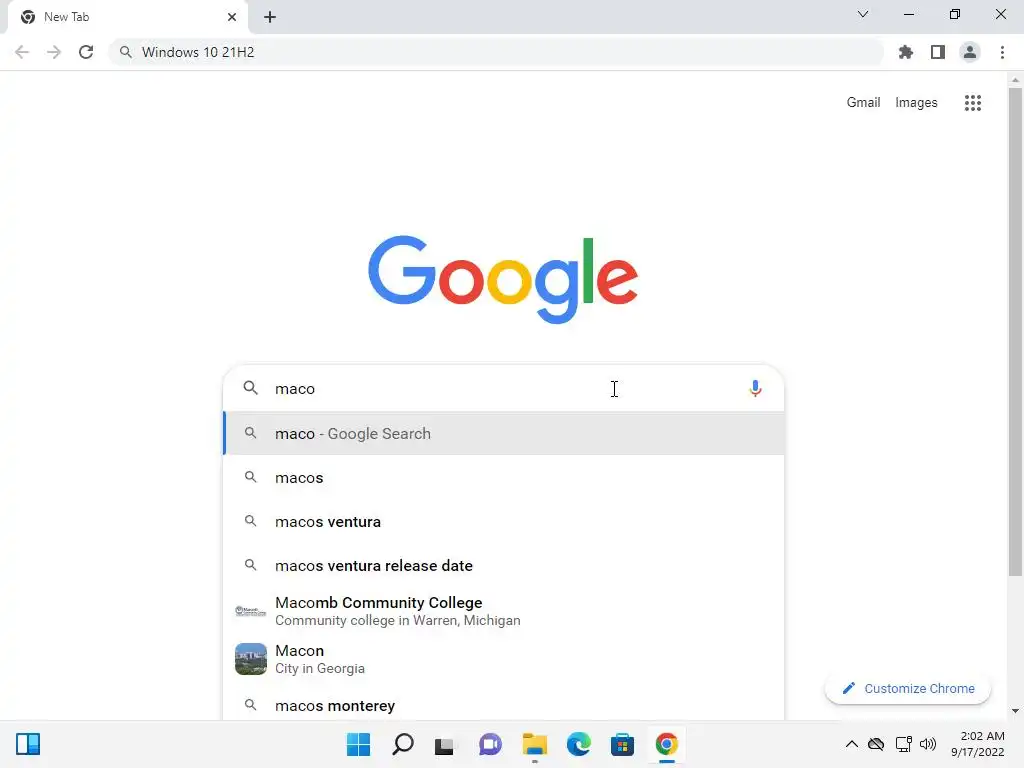
Task: Open Chrome's three-dot menu
Action: (1002, 52)
